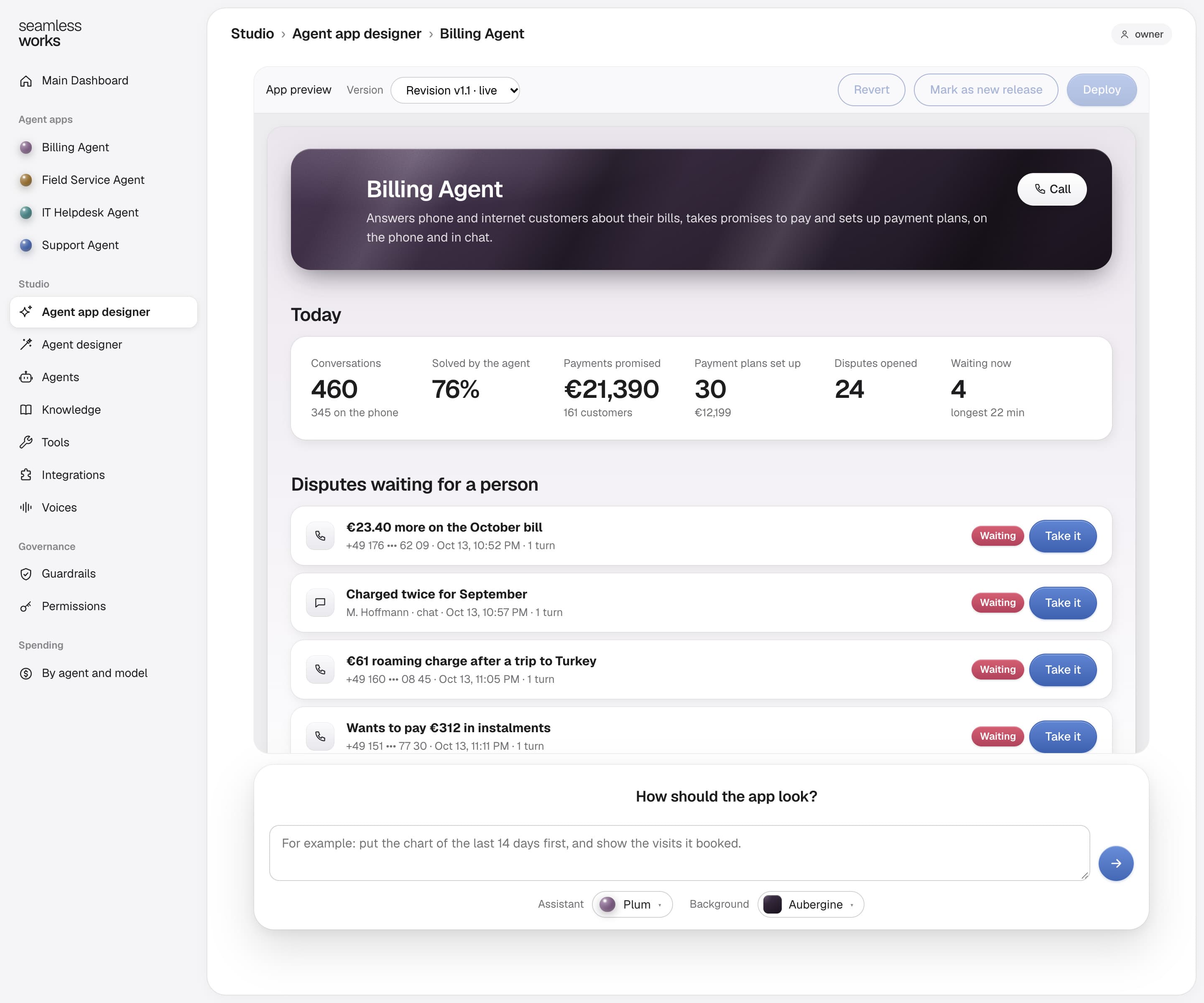Click the Main Dashboard home icon

[x=26, y=81]
